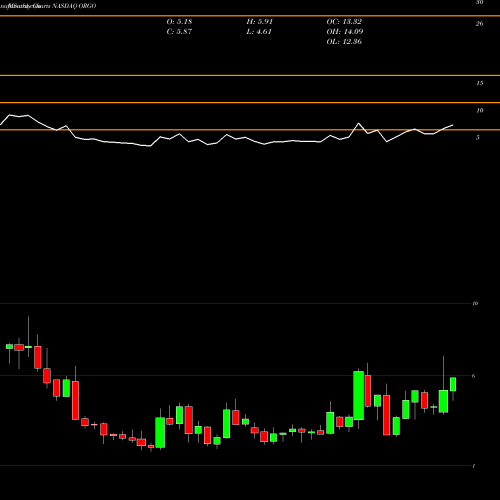Click the 26 label on upper axis
This screenshot has height=500, width=500.
480,23
